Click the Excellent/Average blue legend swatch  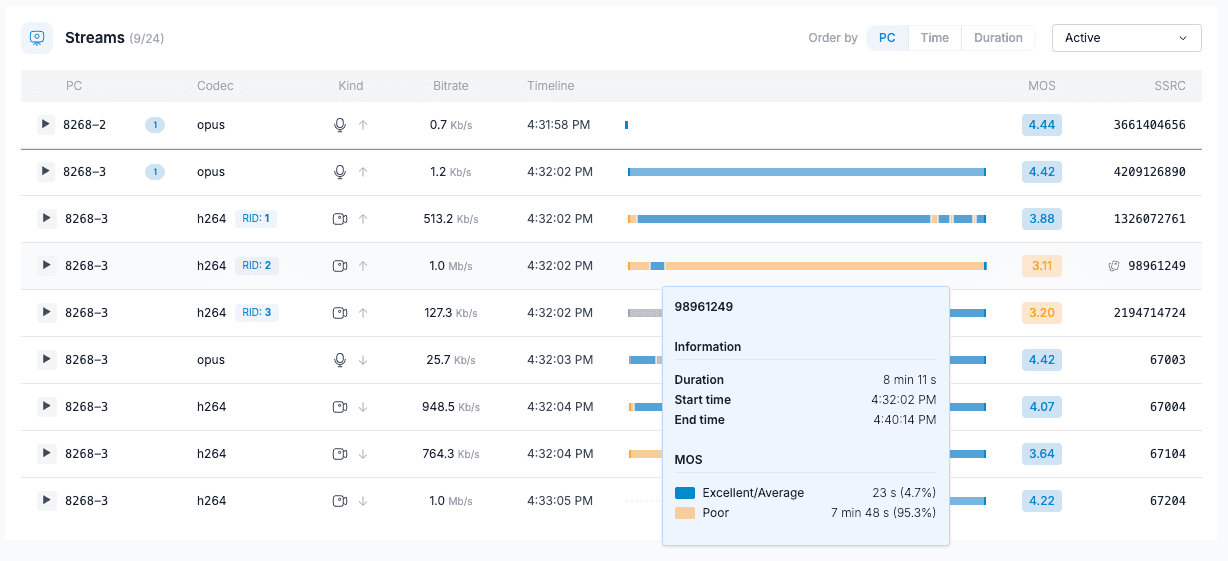pos(685,493)
